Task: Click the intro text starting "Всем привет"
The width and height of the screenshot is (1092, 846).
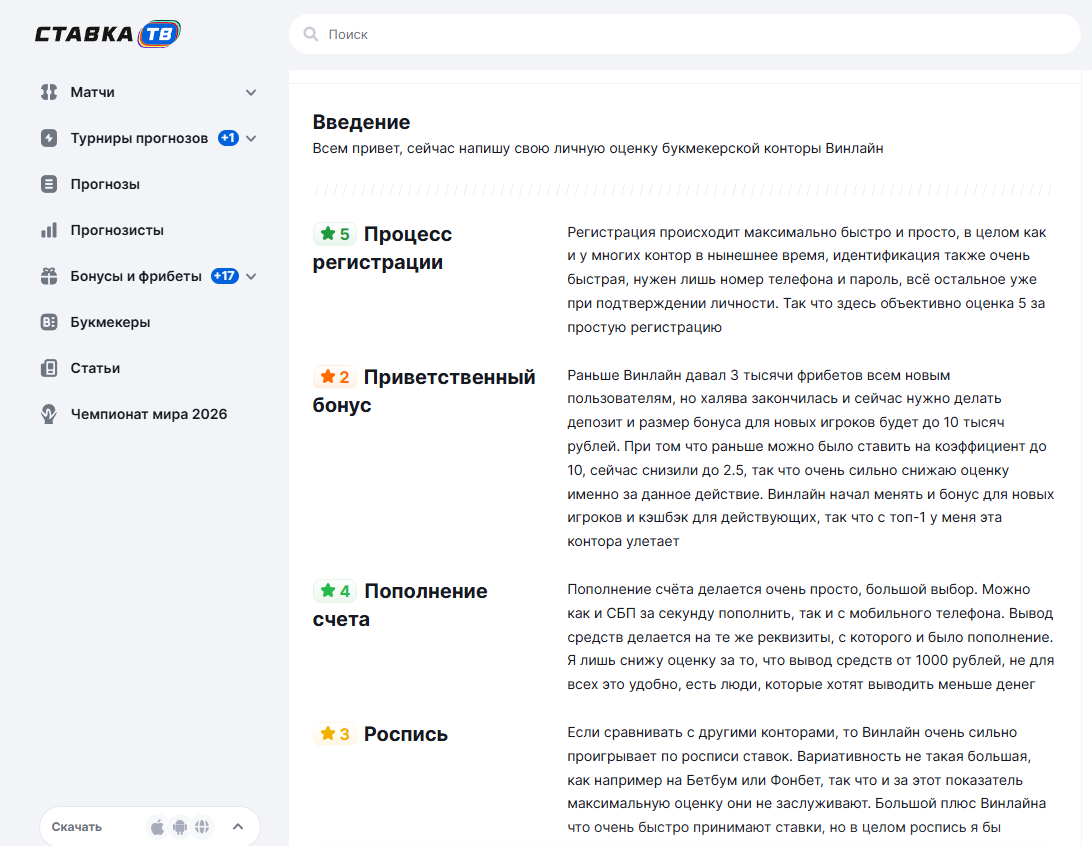Action: (598, 148)
